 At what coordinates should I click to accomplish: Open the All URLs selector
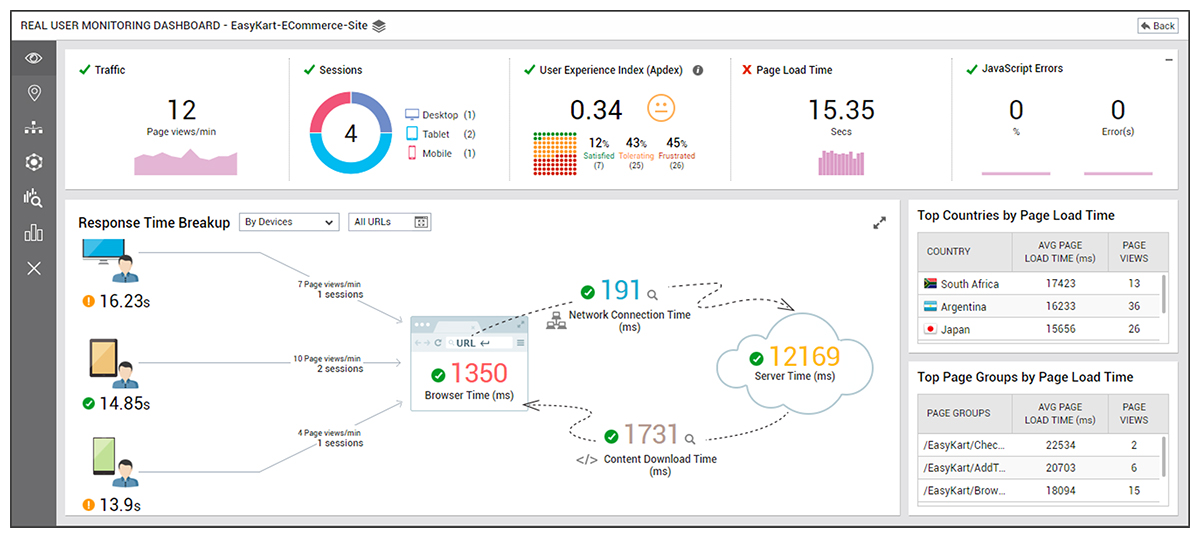pyautogui.click(x=390, y=222)
